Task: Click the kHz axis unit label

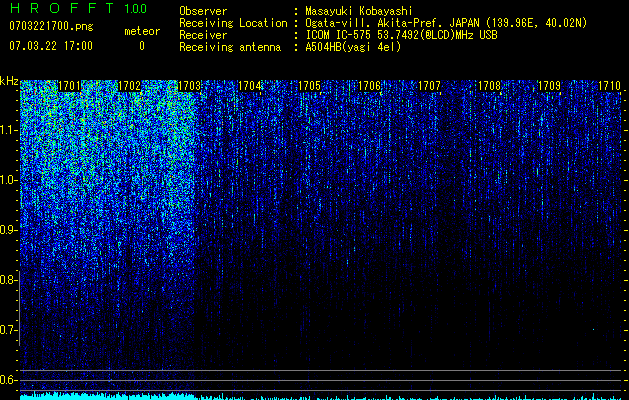Action: (x=9, y=81)
